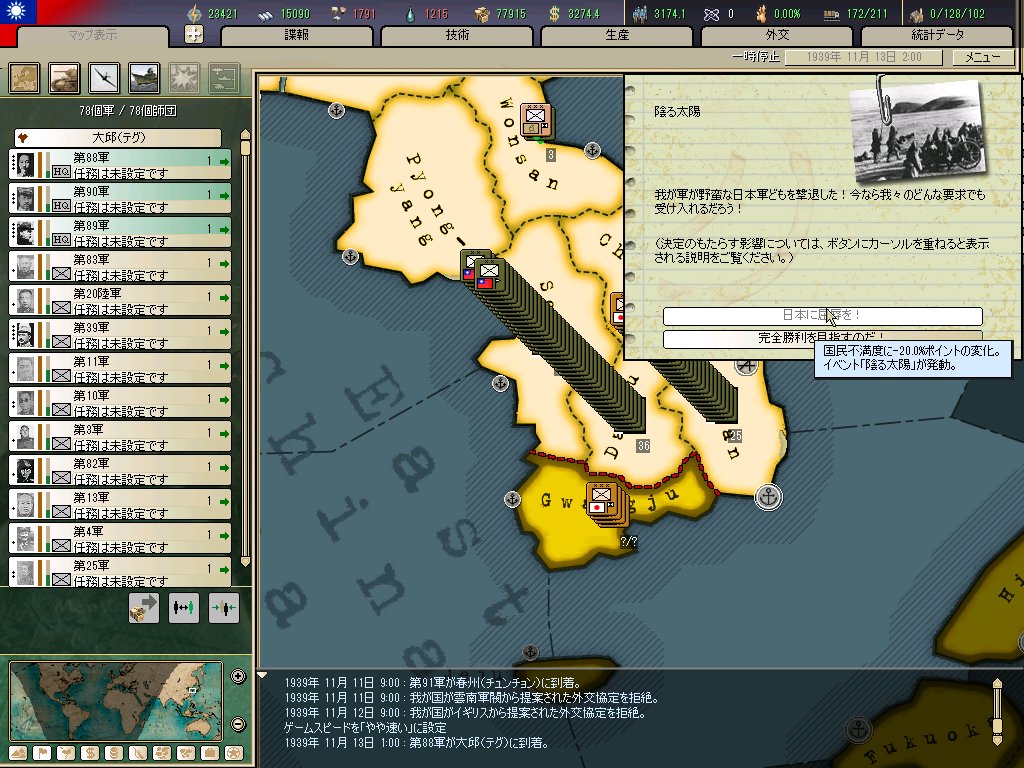Open the 生産 production tab
The height and width of the screenshot is (768, 1024).
click(x=617, y=35)
